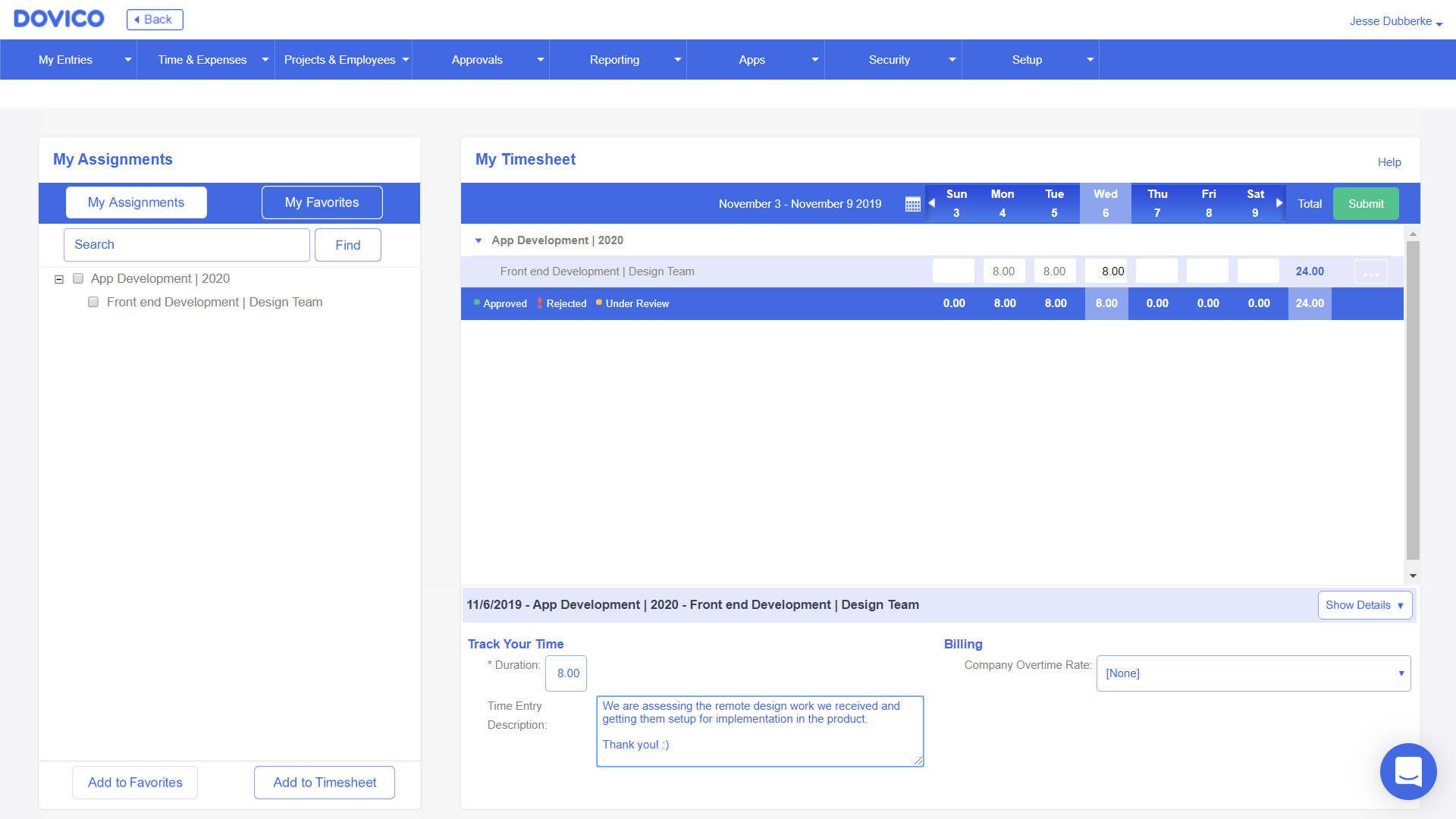
Task: Open the row options ellipsis button
Action: (1370, 272)
